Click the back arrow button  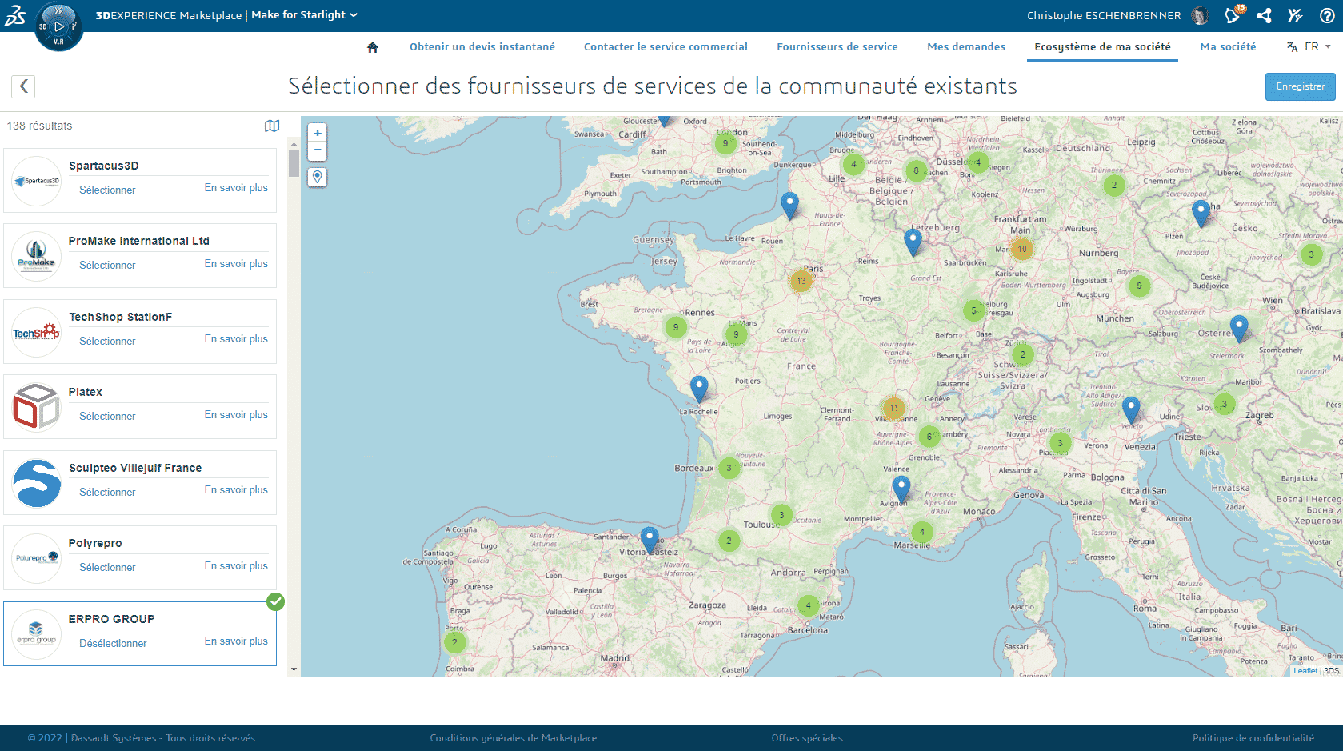[x=23, y=86]
